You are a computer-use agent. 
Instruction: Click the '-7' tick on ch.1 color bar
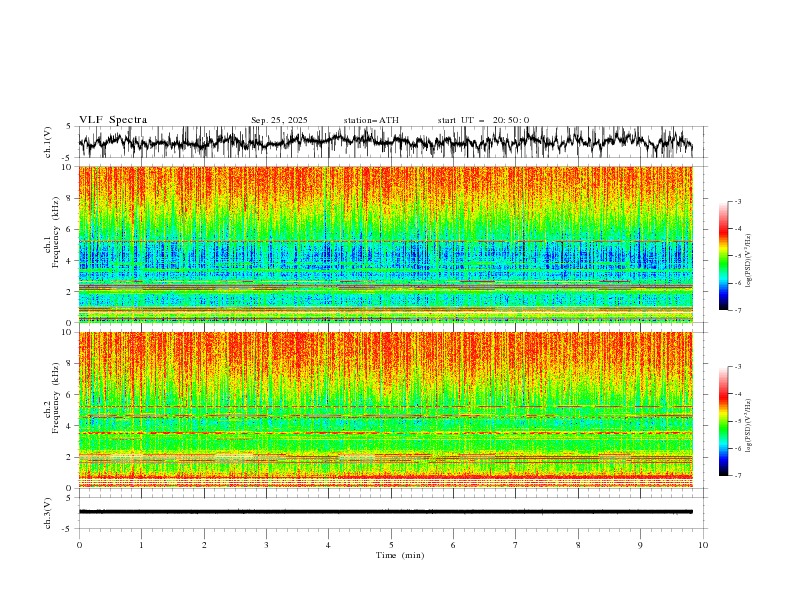pyautogui.click(x=738, y=310)
